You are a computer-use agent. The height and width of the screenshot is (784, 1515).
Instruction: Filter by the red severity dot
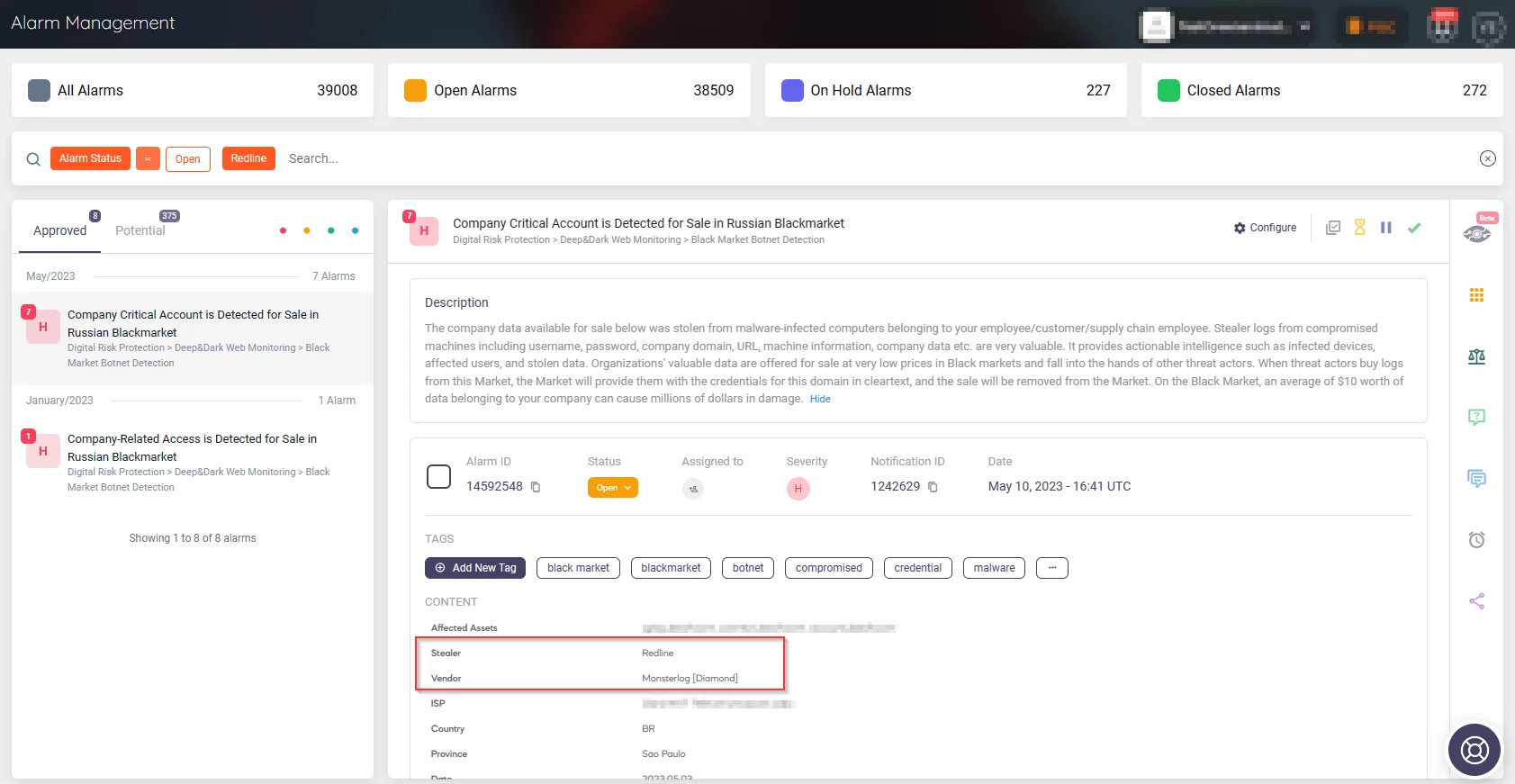[x=283, y=230]
